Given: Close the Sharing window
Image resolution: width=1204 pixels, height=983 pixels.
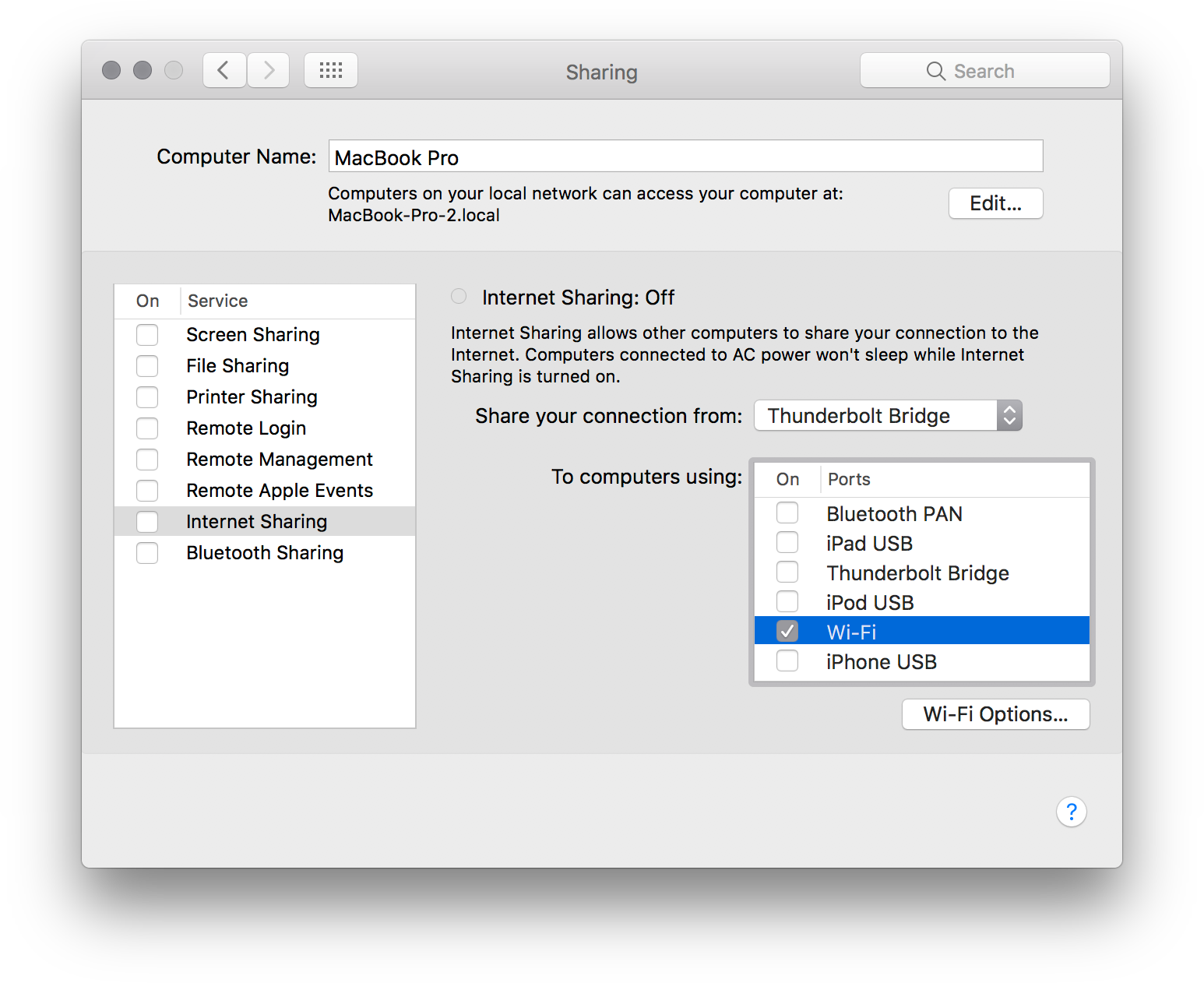Looking at the screenshot, I should click(x=111, y=70).
